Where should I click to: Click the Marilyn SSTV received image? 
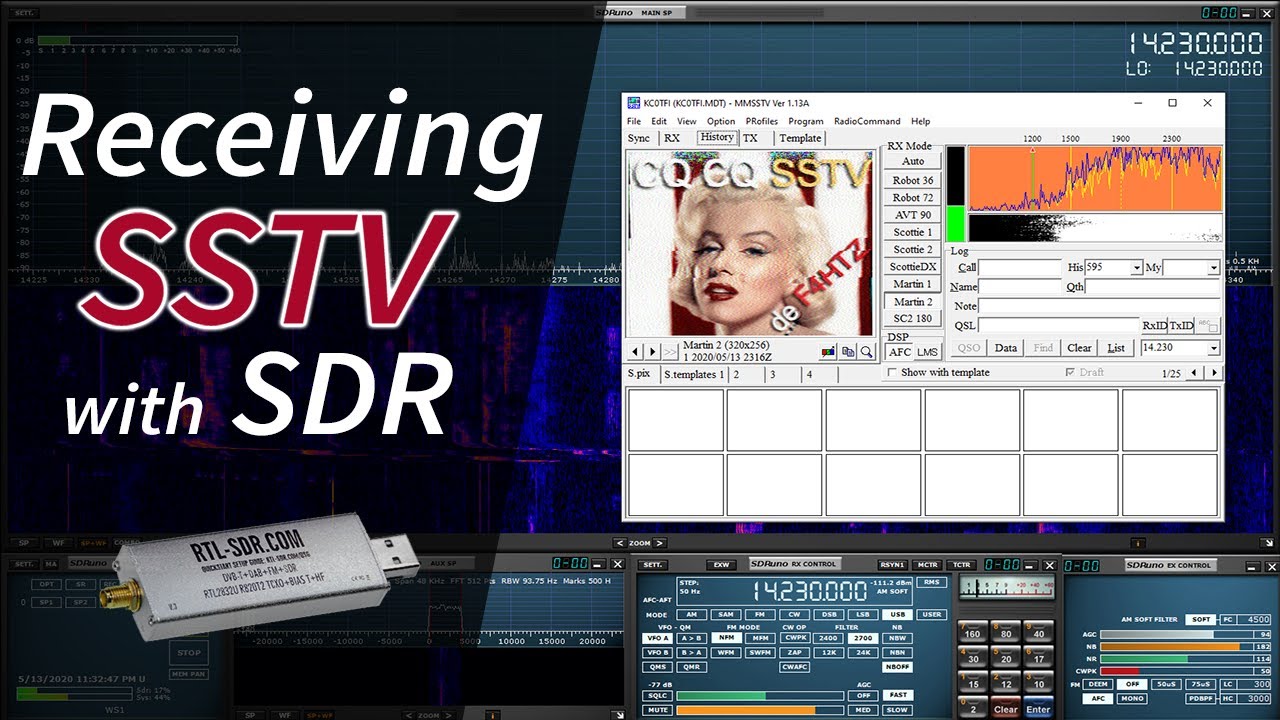pos(750,243)
